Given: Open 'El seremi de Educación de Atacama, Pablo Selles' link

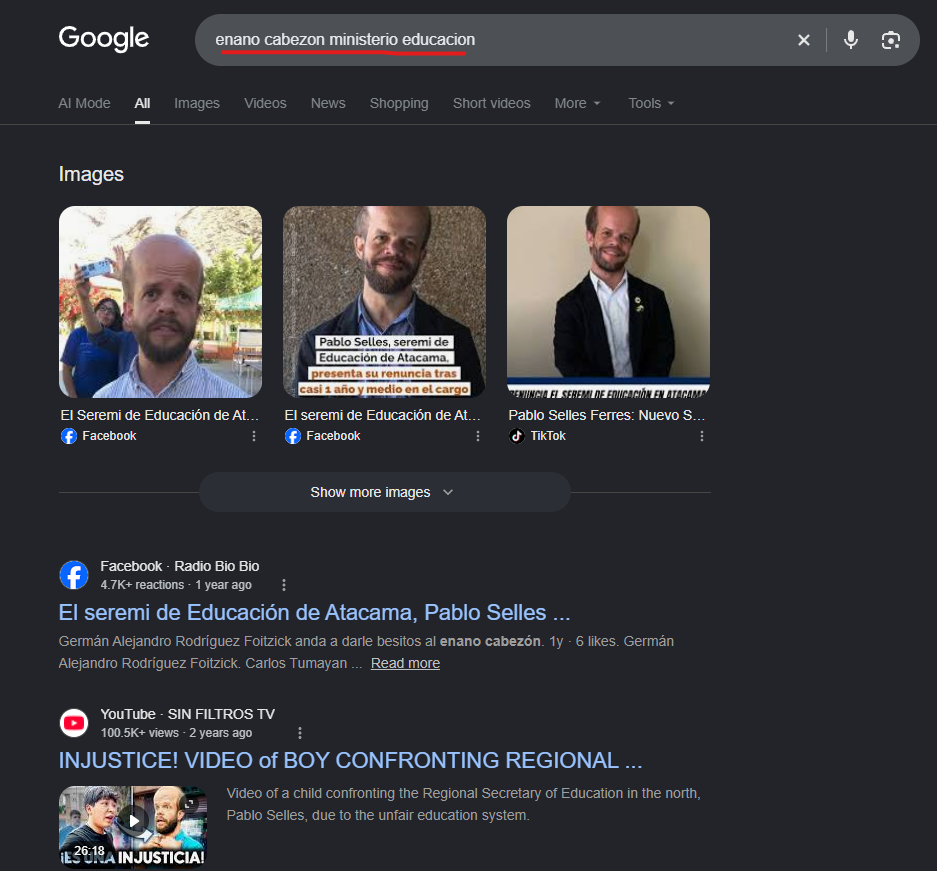Looking at the screenshot, I should tap(314, 613).
